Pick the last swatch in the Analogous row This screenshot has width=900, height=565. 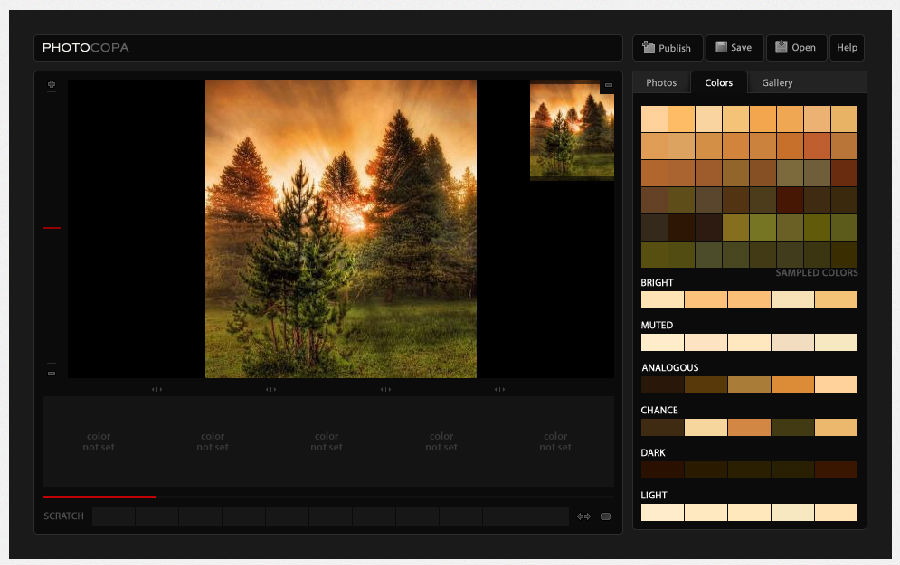836,385
